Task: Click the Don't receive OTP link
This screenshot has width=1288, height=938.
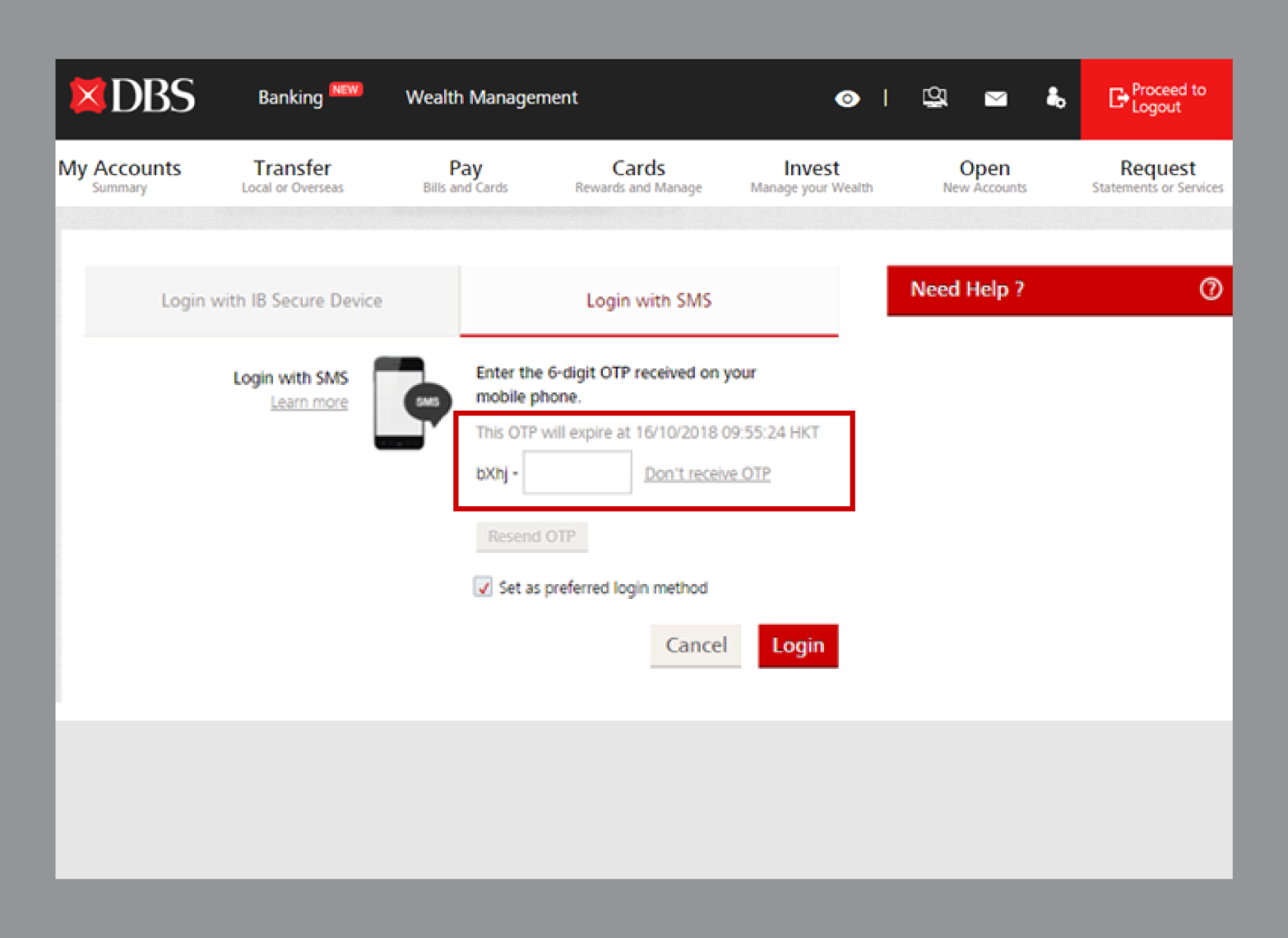Action: 707,474
